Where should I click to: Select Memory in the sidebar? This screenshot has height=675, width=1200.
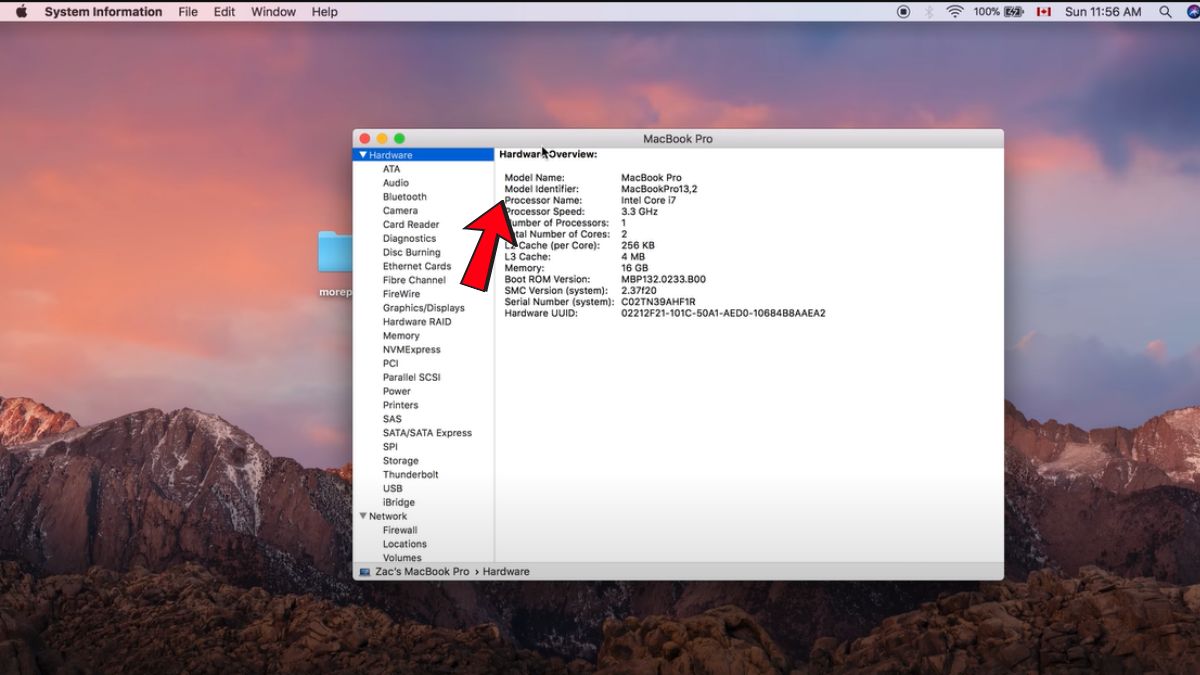[x=401, y=336]
